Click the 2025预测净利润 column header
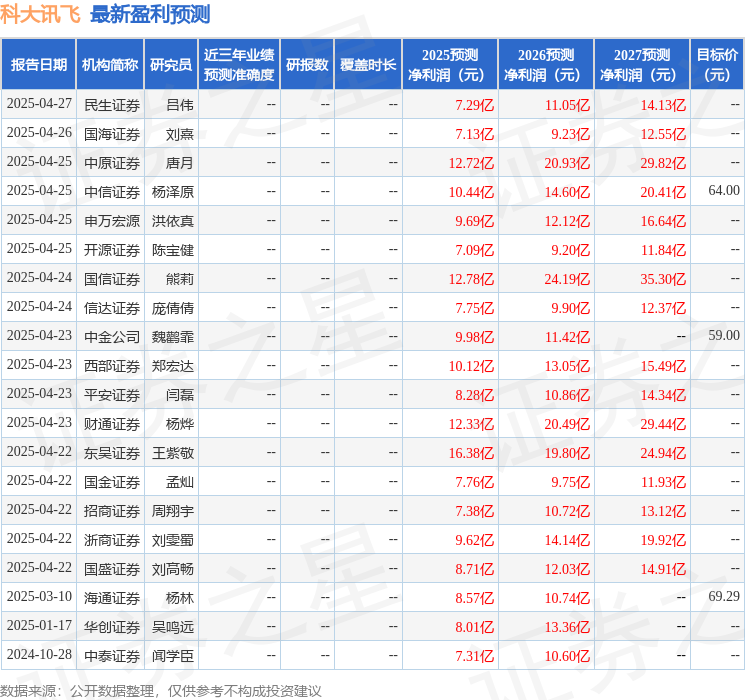The width and height of the screenshot is (745, 700). tap(450, 65)
